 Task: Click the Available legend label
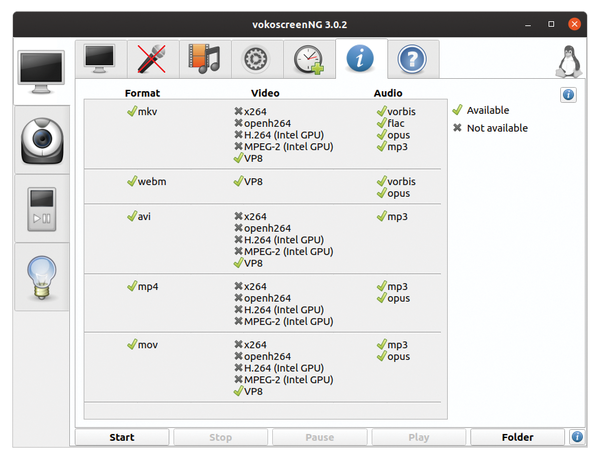[488, 110]
